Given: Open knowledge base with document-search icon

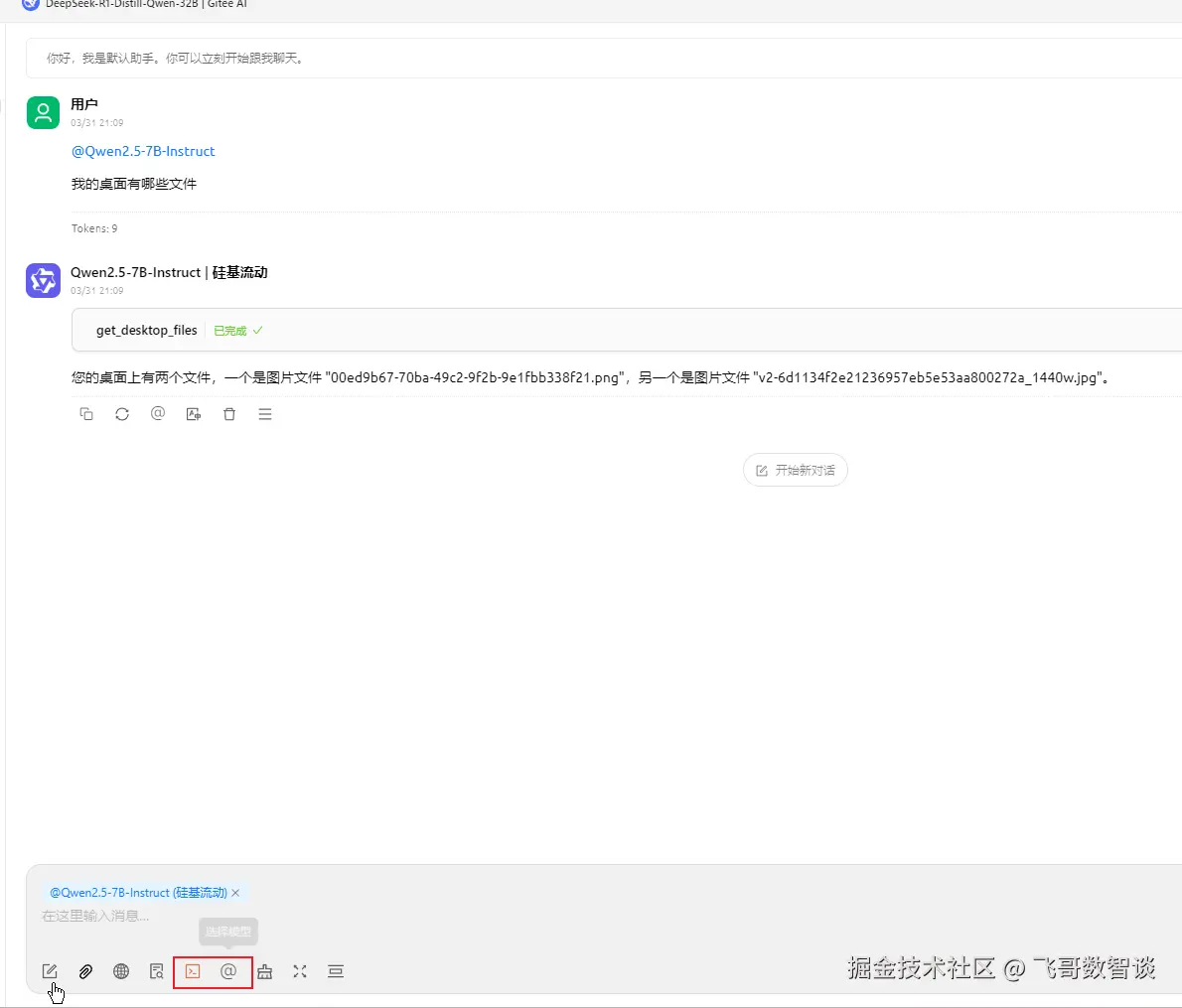Looking at the screenshot, I should 157,971.
